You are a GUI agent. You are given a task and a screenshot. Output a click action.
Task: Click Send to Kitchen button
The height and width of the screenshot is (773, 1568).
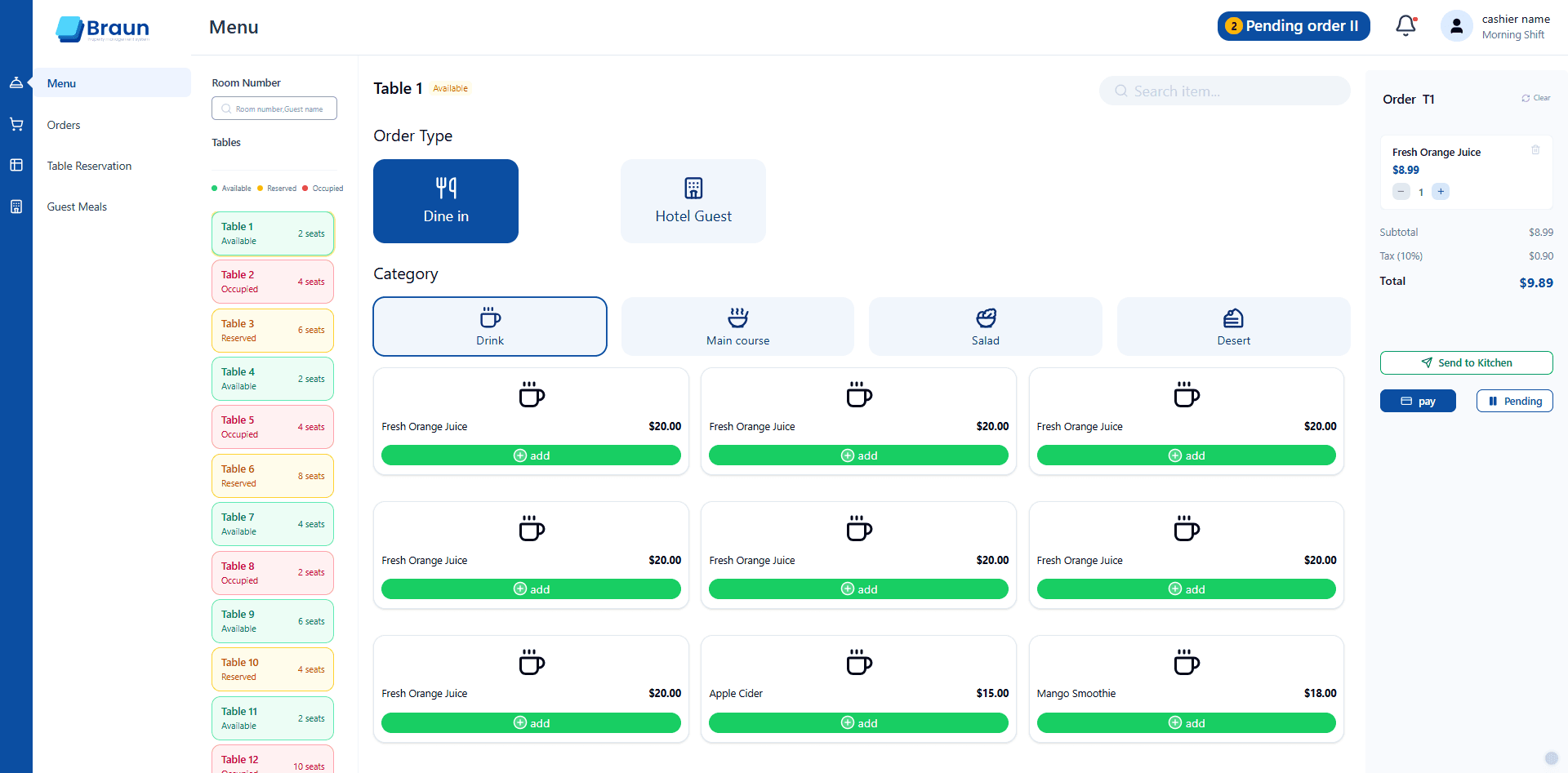coord(1467,362)
